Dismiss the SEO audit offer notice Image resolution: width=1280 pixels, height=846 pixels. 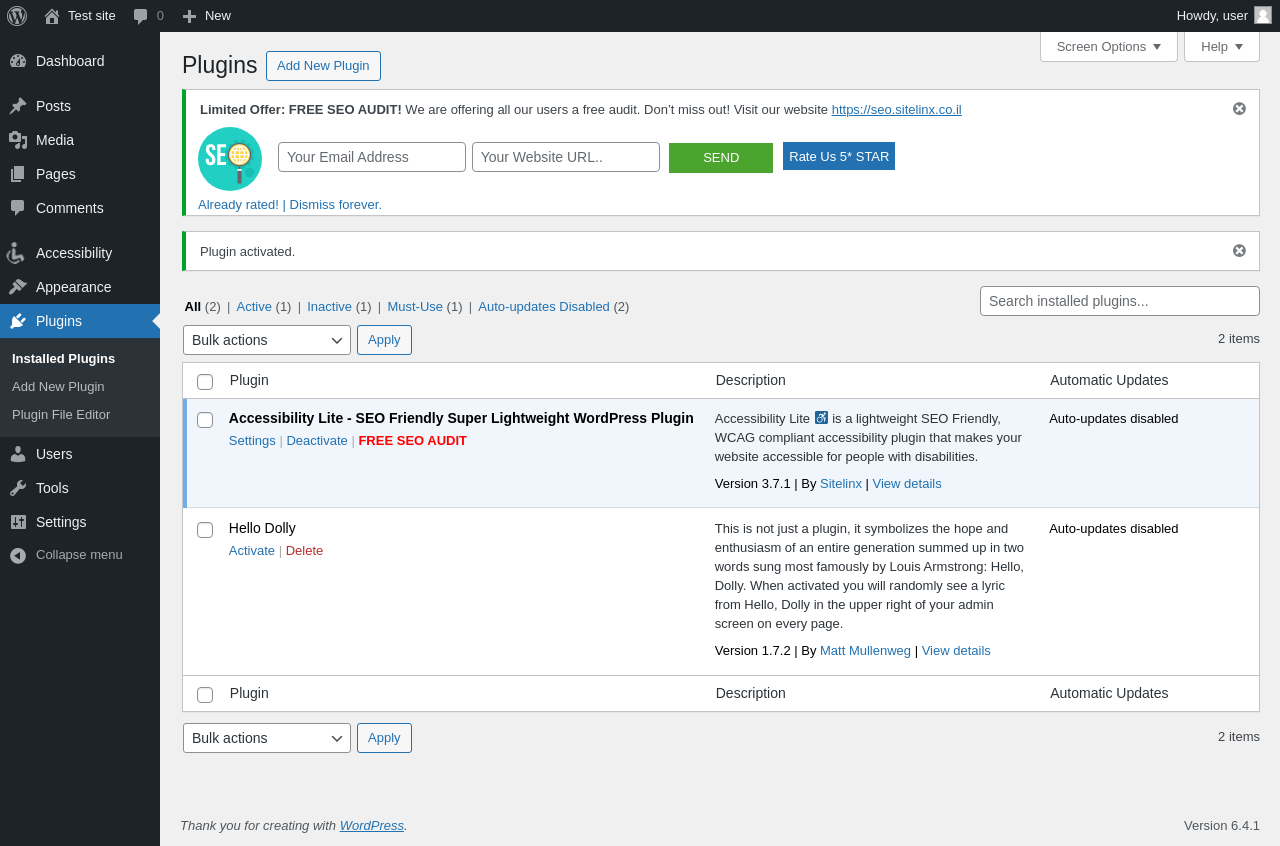coord(1239,109)
